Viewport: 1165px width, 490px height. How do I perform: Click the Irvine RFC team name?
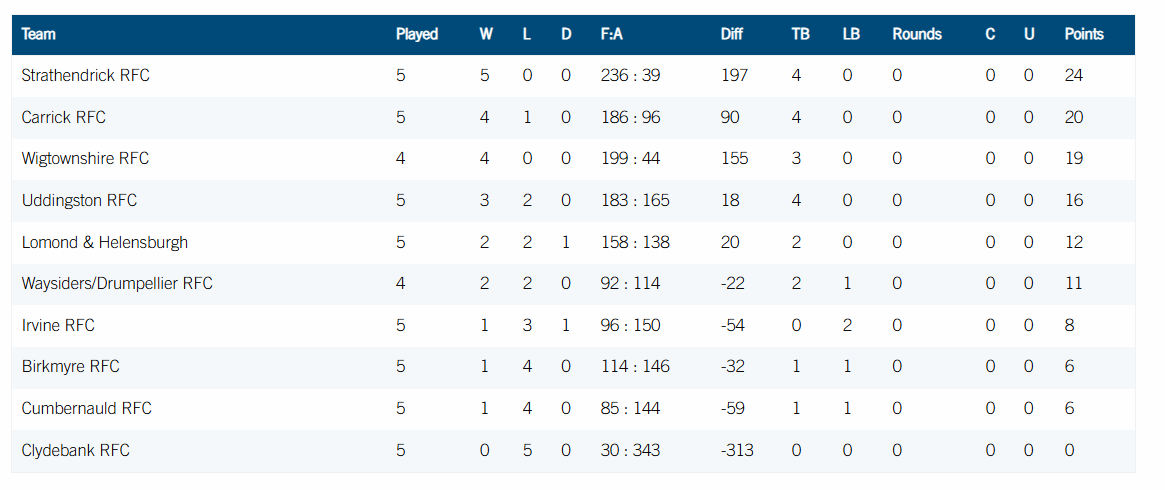coord(58,326)
